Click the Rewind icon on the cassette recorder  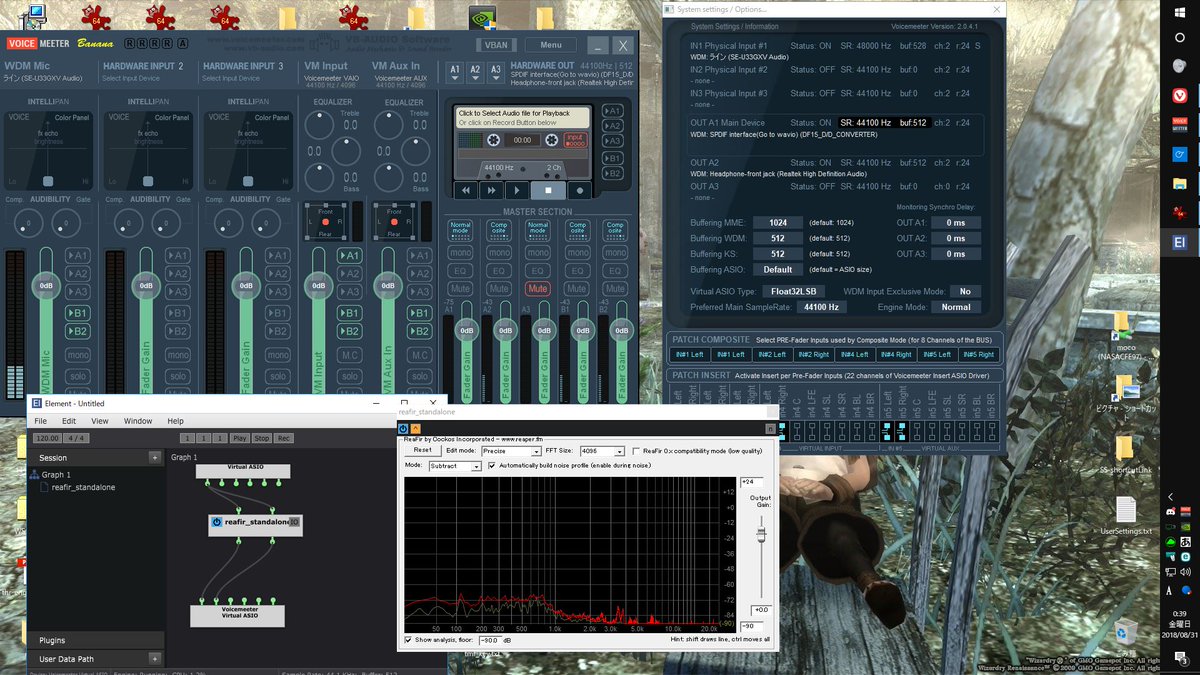(466, 191)
